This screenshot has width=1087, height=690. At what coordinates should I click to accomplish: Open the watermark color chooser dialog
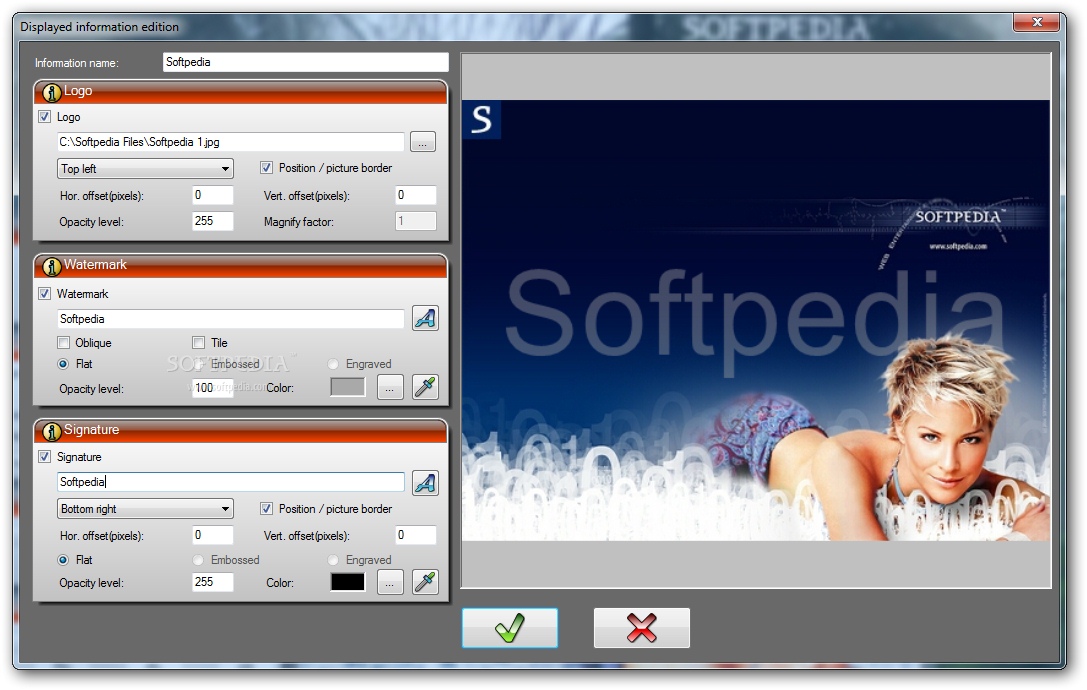click(390, 388)
